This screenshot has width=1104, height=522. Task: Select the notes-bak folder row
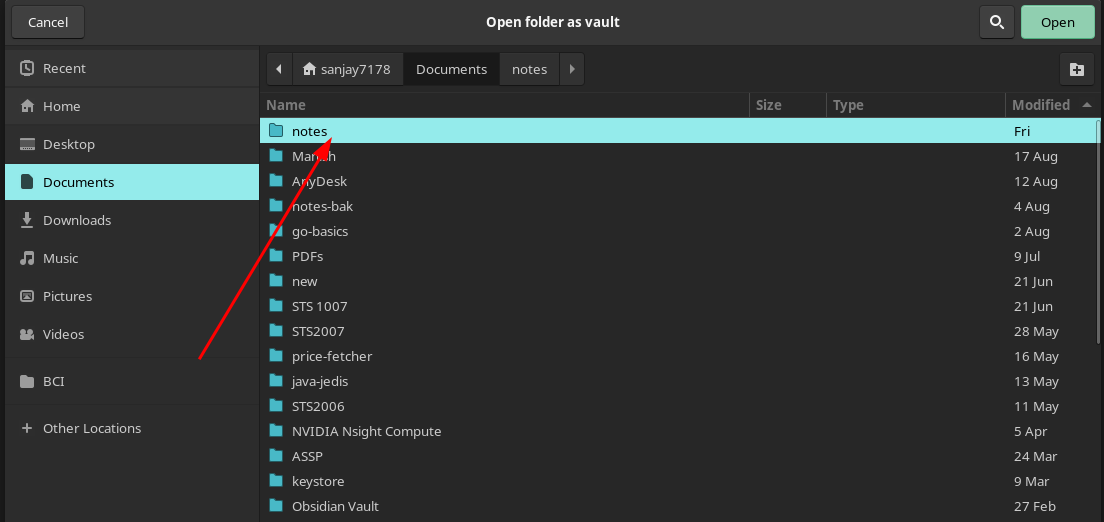(322, 206)
